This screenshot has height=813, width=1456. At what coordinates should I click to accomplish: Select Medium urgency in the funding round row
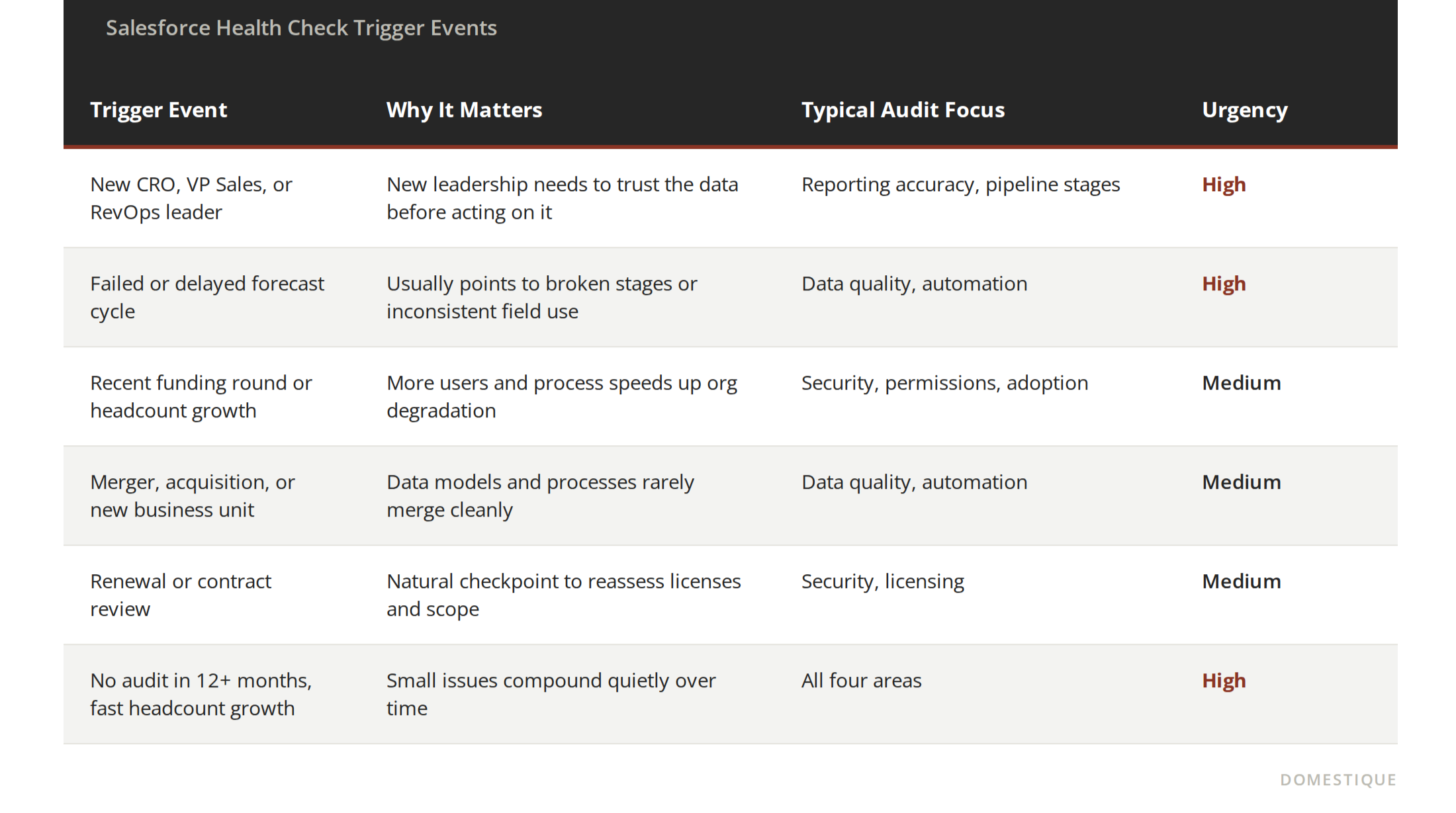pos(1242,383)
